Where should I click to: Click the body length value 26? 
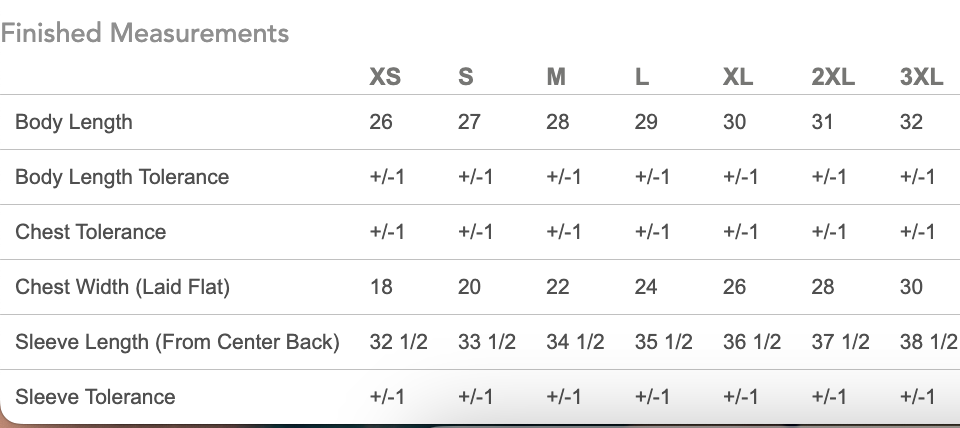(381, 122)
